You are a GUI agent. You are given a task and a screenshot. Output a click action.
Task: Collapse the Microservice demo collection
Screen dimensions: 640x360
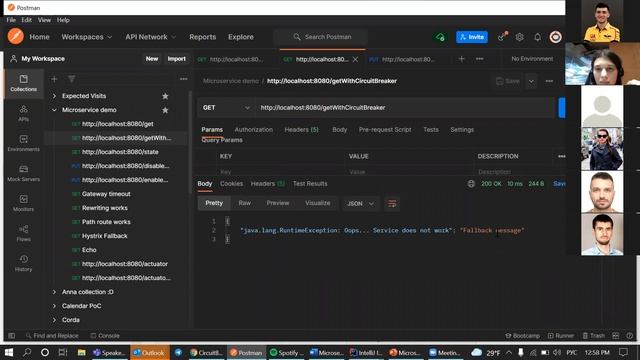[54, 110]
